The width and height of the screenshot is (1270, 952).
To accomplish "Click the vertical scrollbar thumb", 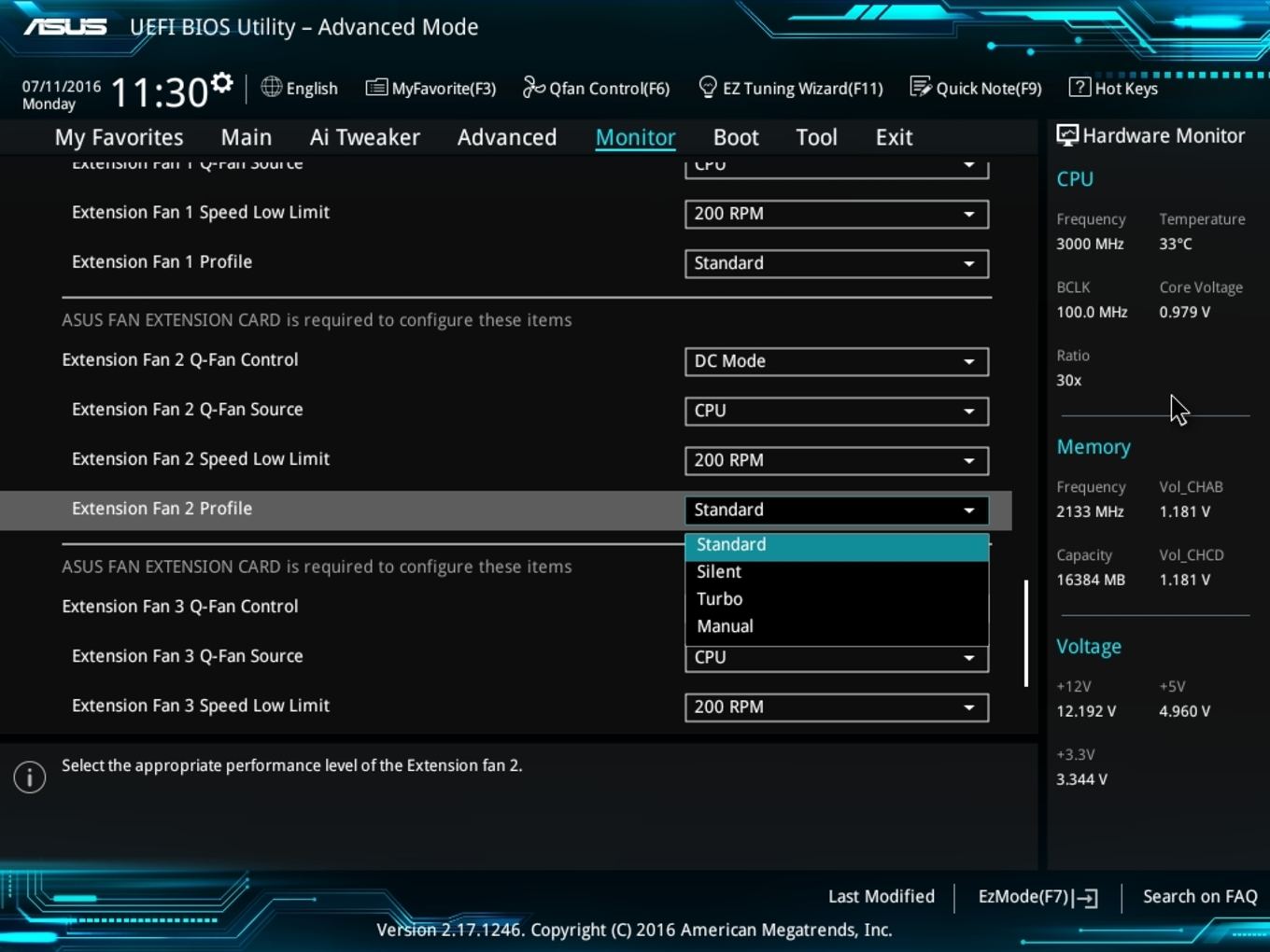I will click(1026, 634).
